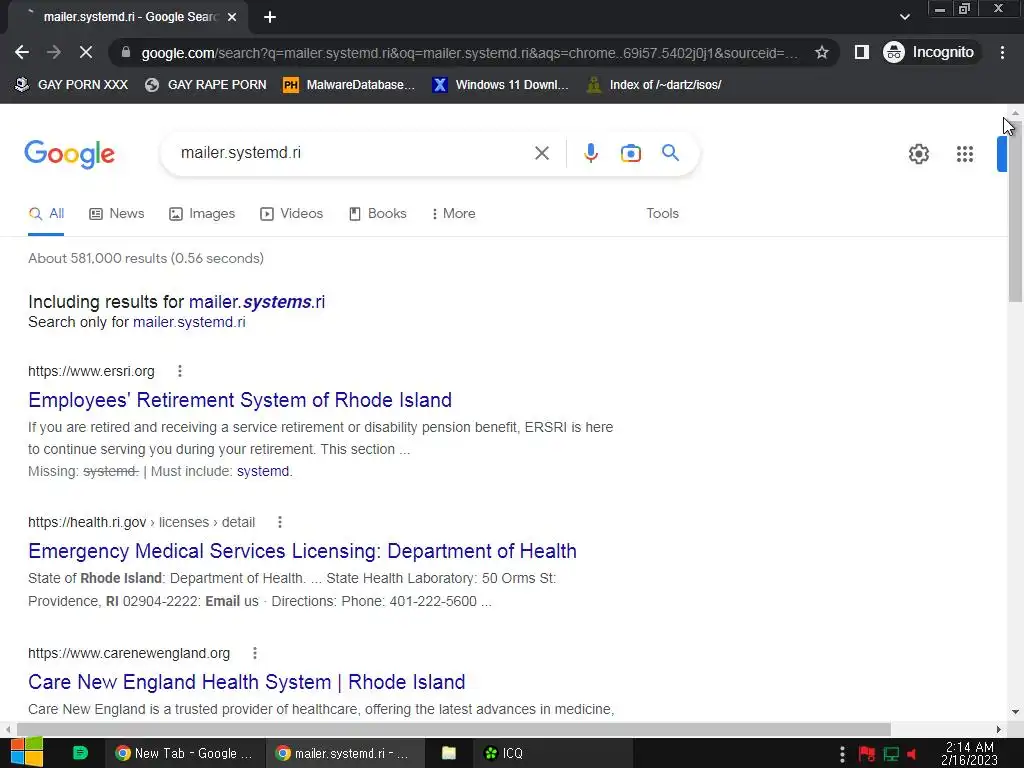1024x768 pixels.
Task: Switch to the Books tab
Action: click(x=377, y=214)
